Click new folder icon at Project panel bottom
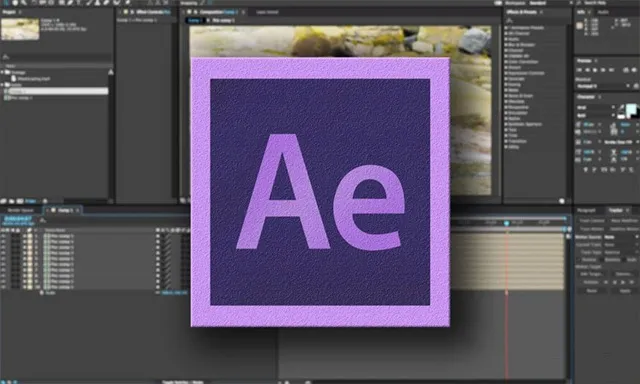 pos(12,201)
